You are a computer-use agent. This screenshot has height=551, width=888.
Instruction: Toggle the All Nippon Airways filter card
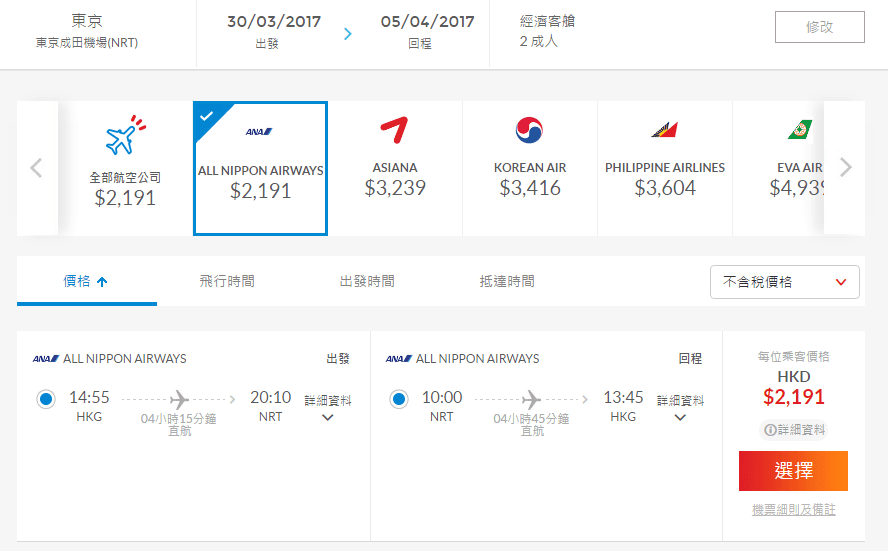point(260,168)
